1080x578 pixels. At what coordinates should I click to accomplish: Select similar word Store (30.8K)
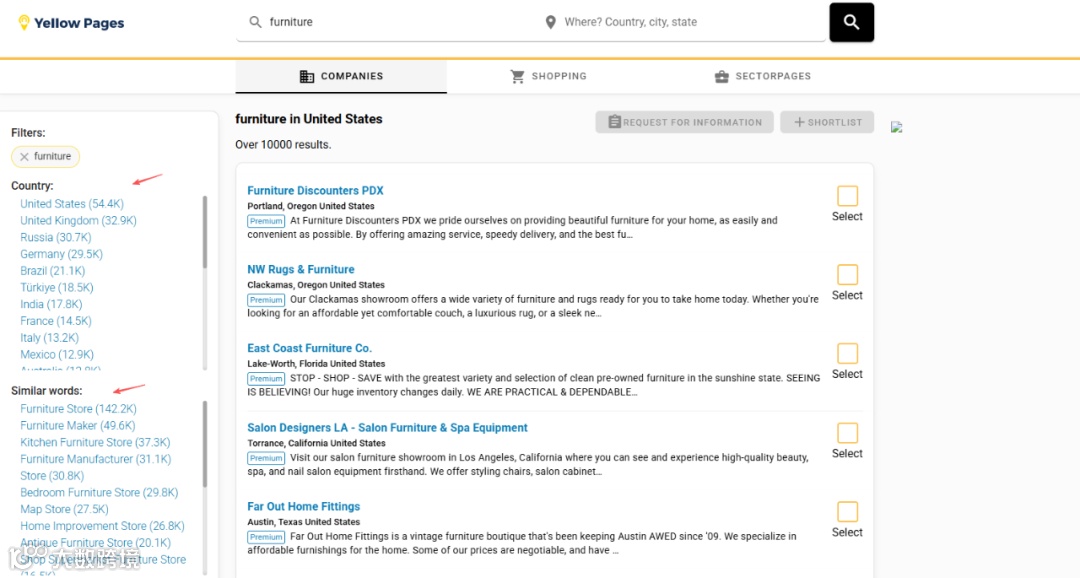pyautogui.click(x=52, y=476)
